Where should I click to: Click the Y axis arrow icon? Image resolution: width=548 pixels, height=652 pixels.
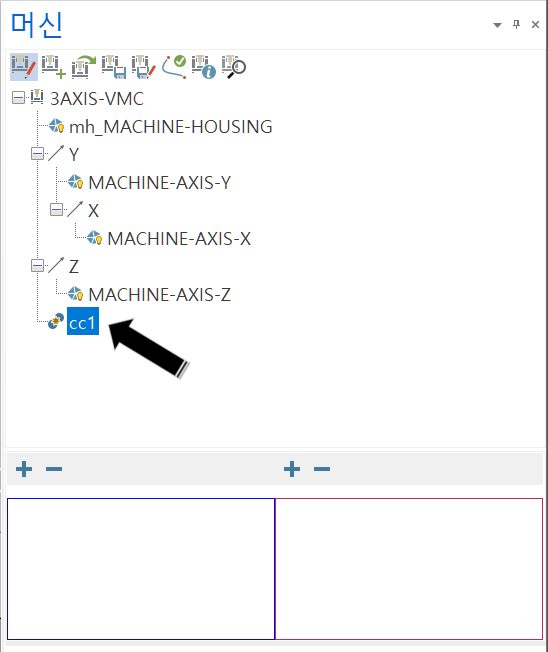coord(56,153)
